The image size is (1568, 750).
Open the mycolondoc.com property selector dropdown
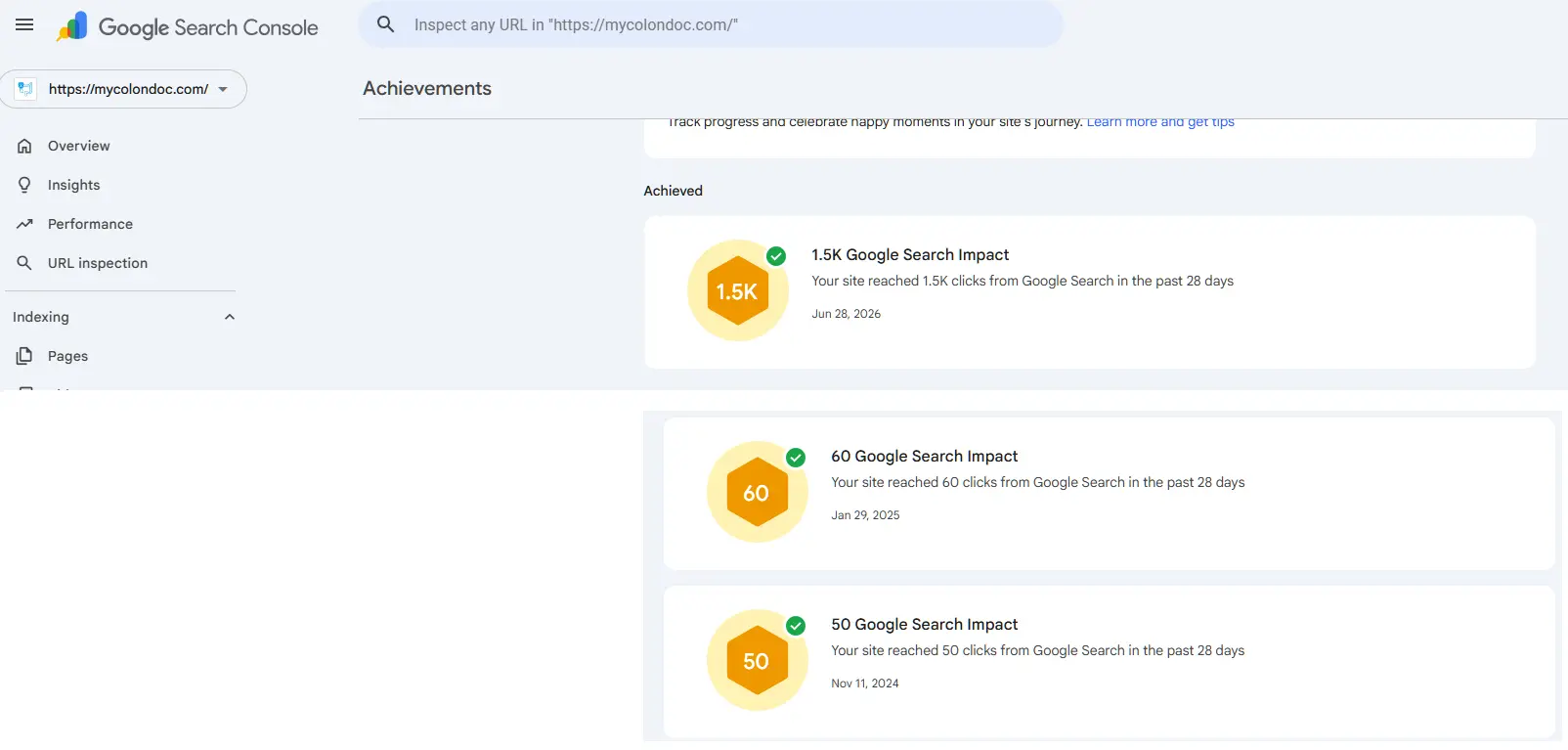coord(123,89)
